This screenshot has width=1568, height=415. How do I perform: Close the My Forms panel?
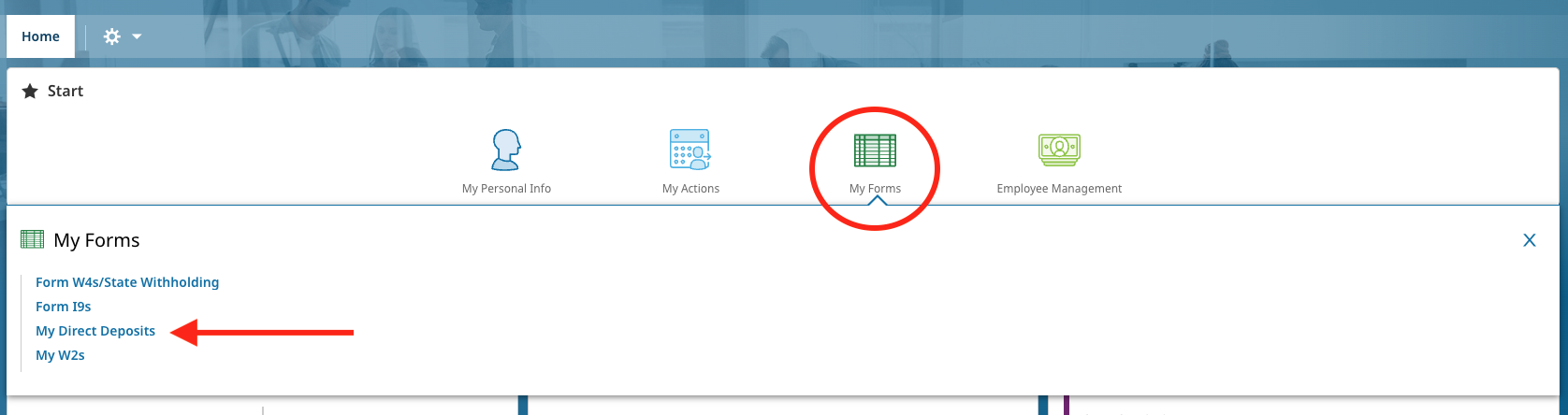pyautogui.click(x=1530, y=240)
